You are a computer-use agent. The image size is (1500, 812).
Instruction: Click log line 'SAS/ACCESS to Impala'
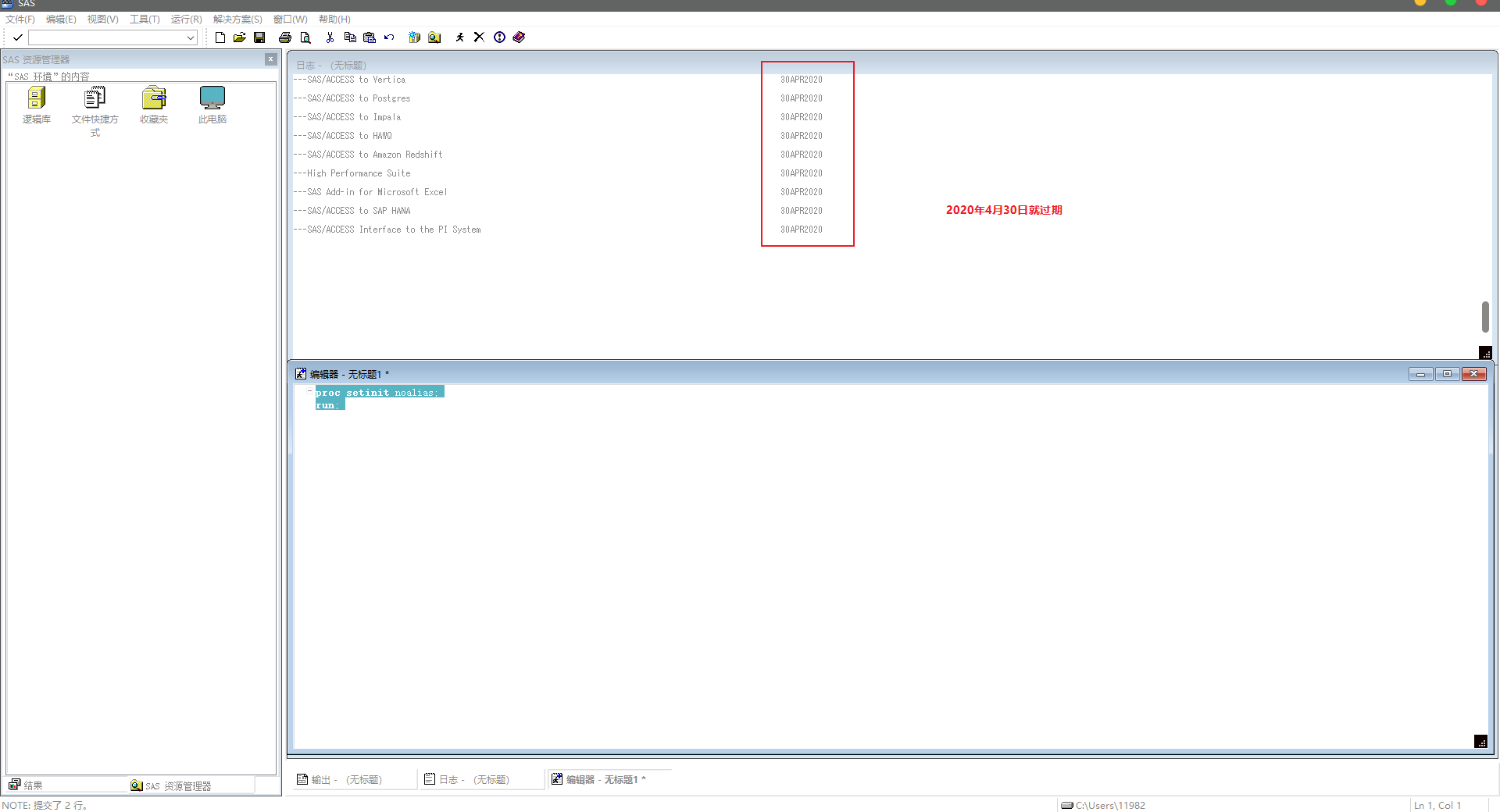coord(347,117)
